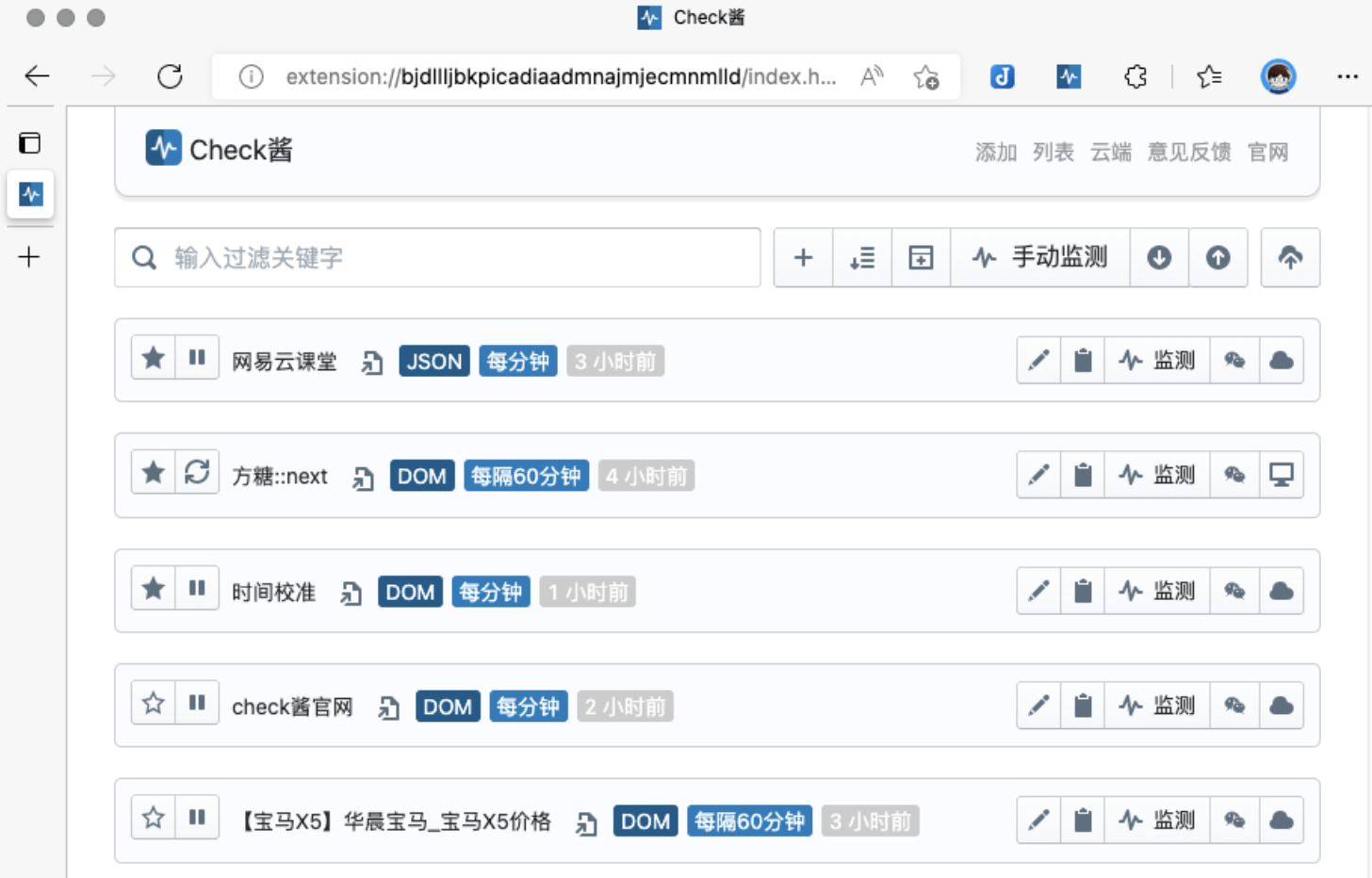Open the page link icon of 方糖::next
Image resolution: width=1372 pixels, height=878 pixels.
pos(364,478)
